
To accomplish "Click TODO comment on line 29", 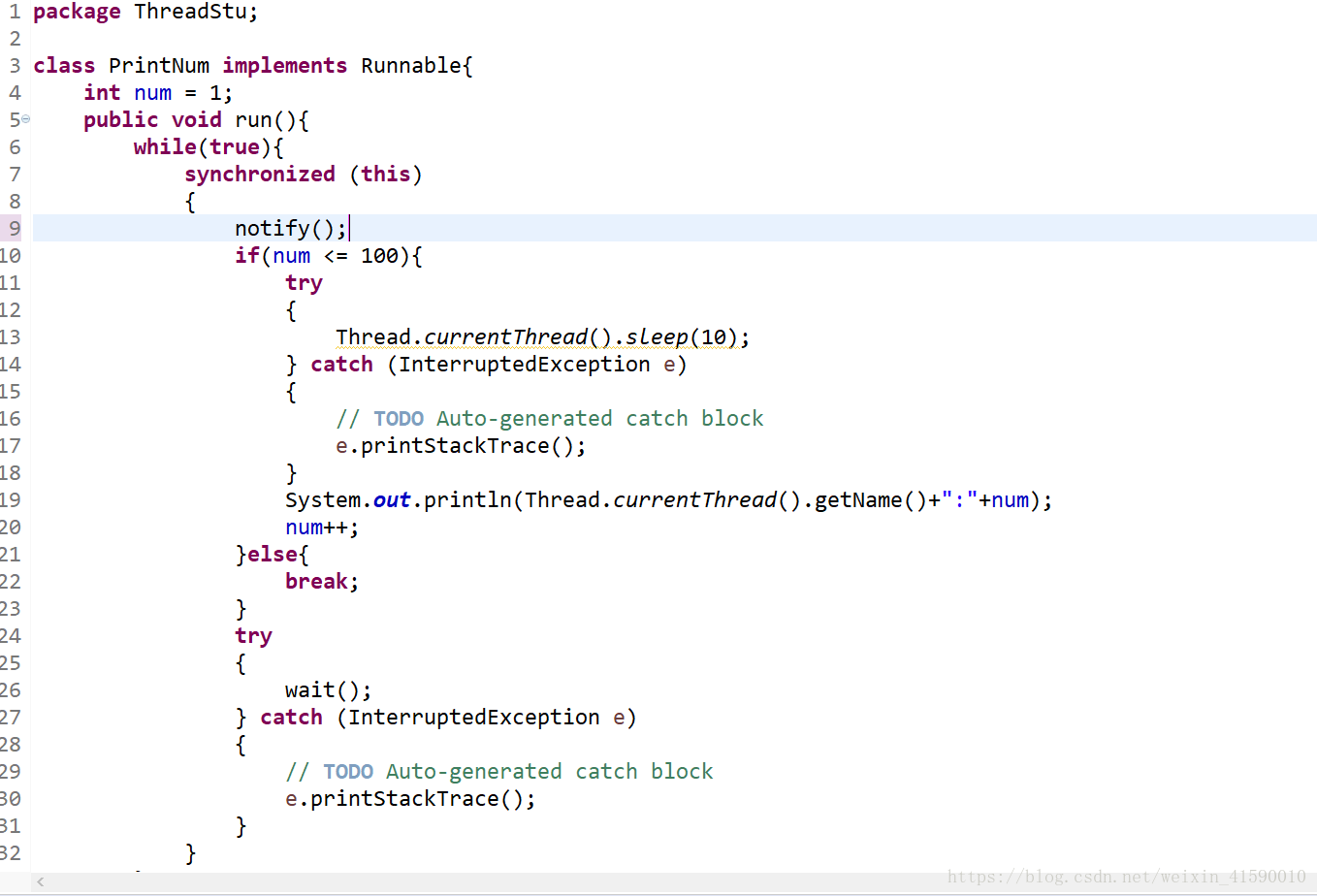I will click(x=499, y=772).
